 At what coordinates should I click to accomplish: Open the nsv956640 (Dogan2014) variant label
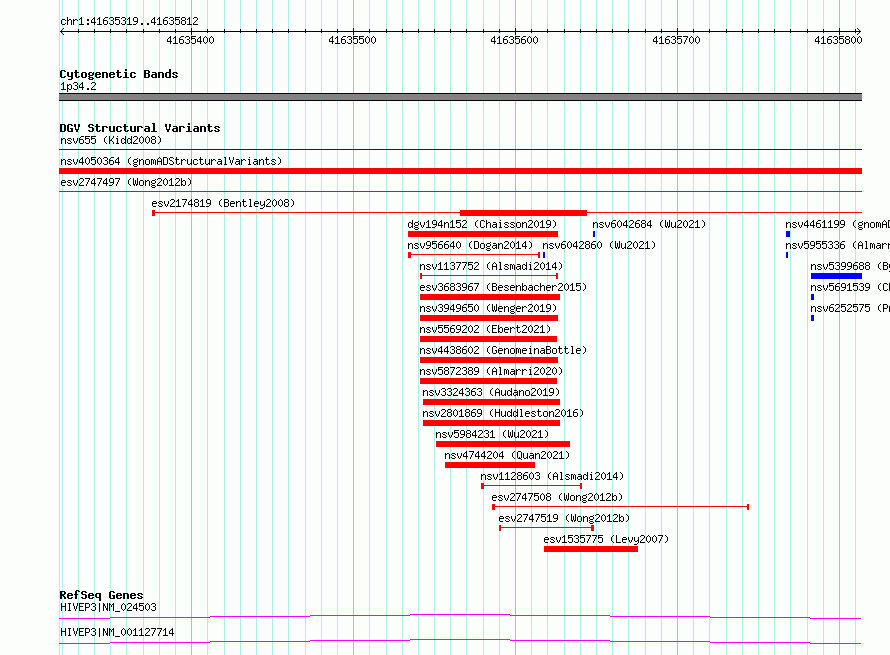coord(470,245)
